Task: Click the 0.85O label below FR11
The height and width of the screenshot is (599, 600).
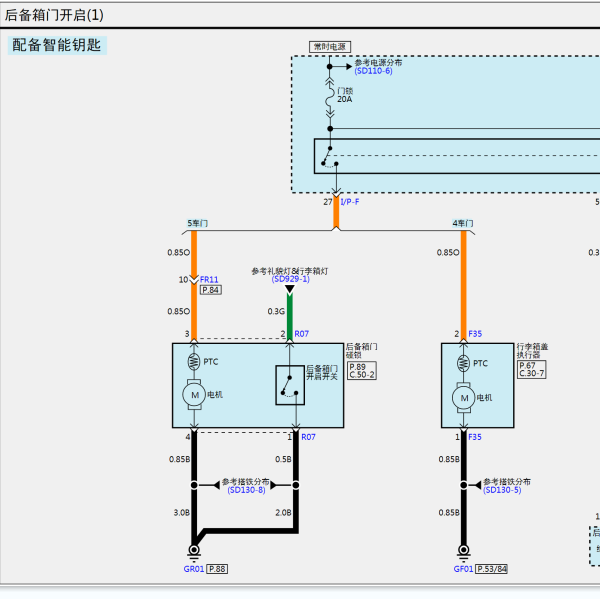Action: click(x=179, y=312)
